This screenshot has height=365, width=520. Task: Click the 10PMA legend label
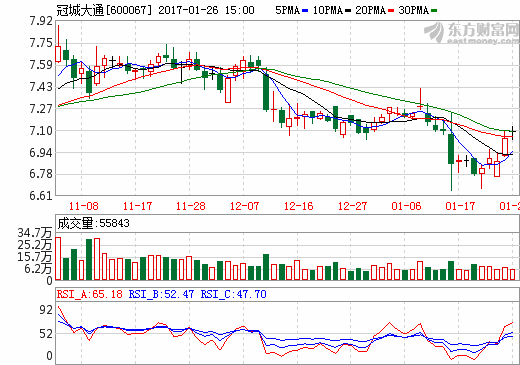click(328, 10)
